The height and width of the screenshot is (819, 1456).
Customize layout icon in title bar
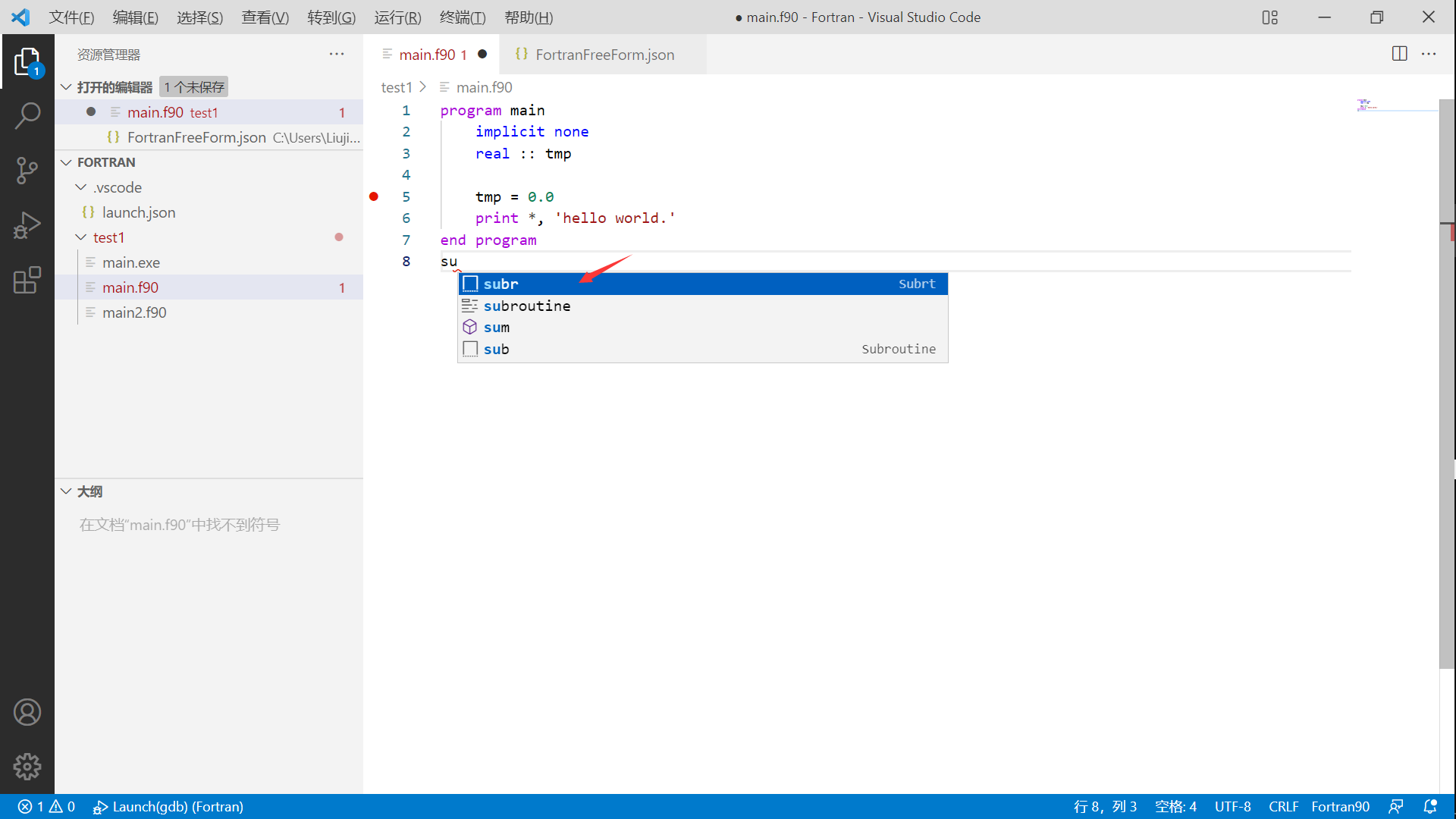1270,17
